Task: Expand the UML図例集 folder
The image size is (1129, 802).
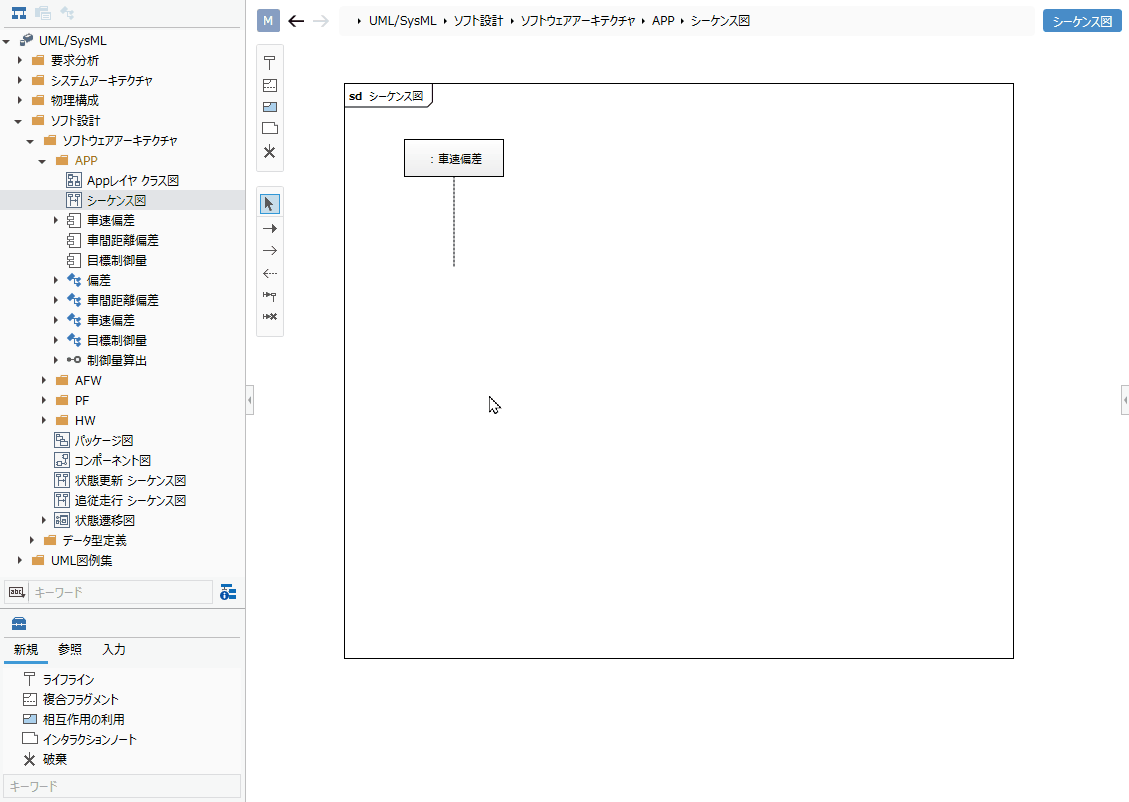Action: 19,560
